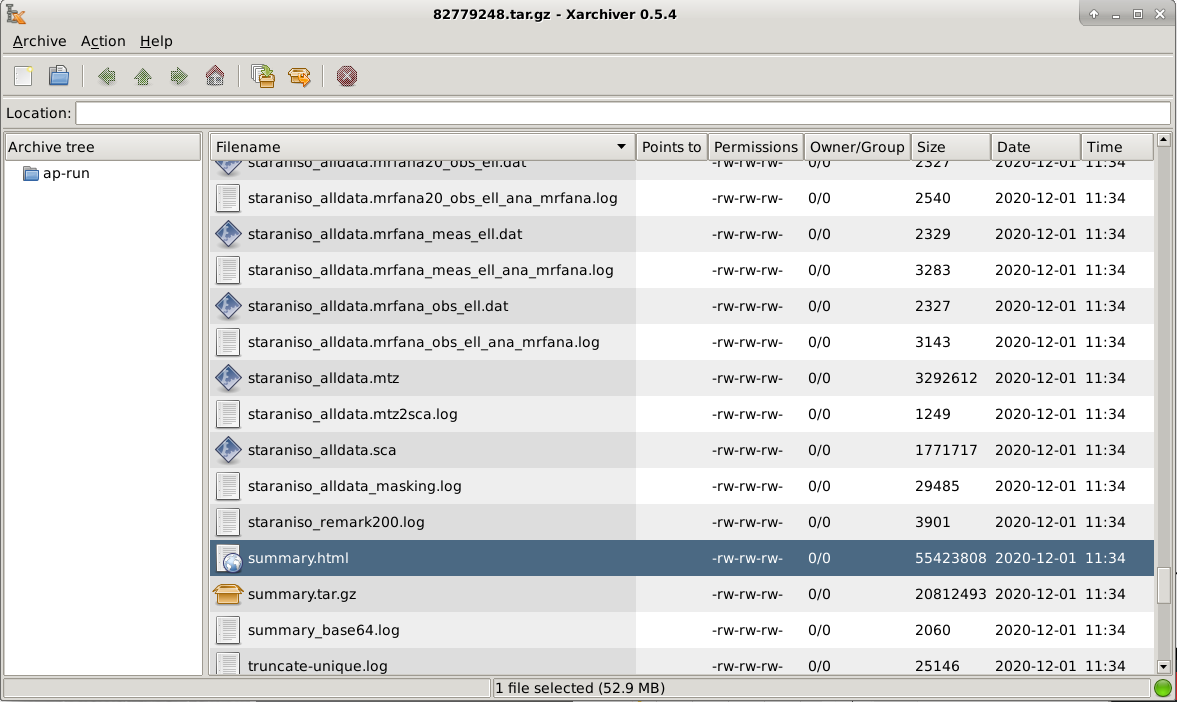Viewport: 1177px width, 702px height.
Task: Click the Extract files toolbar icon
Action: (x=299, y=76)
